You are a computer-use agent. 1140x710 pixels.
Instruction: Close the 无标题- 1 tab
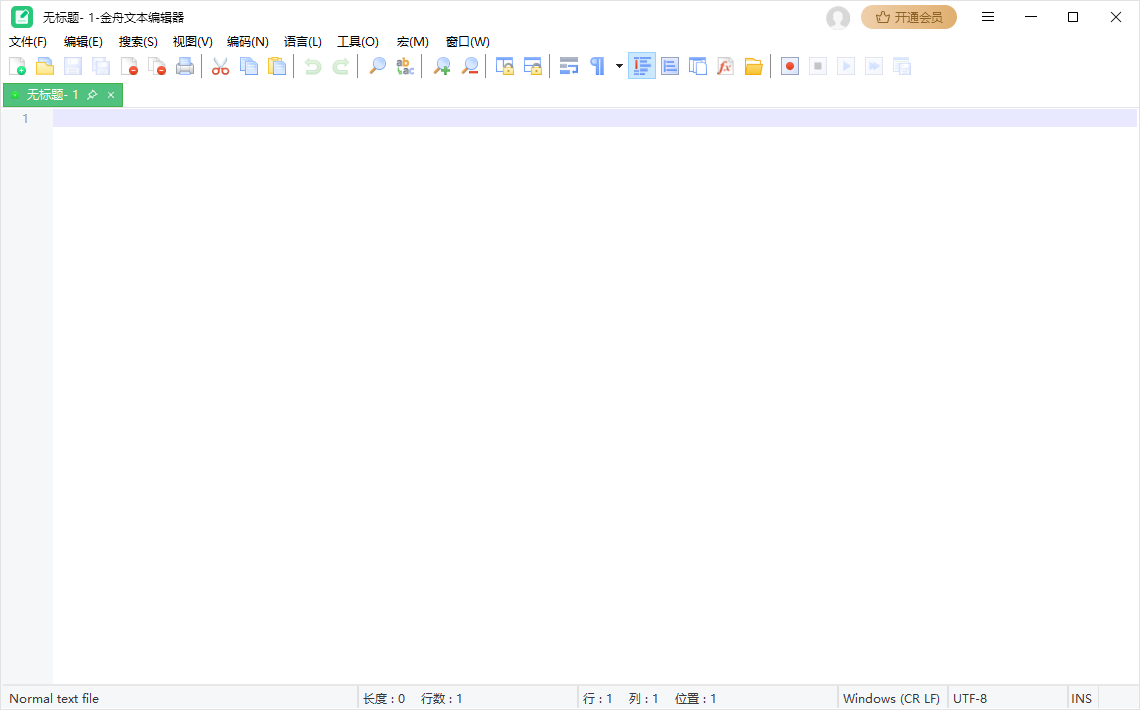pos(111,95)
